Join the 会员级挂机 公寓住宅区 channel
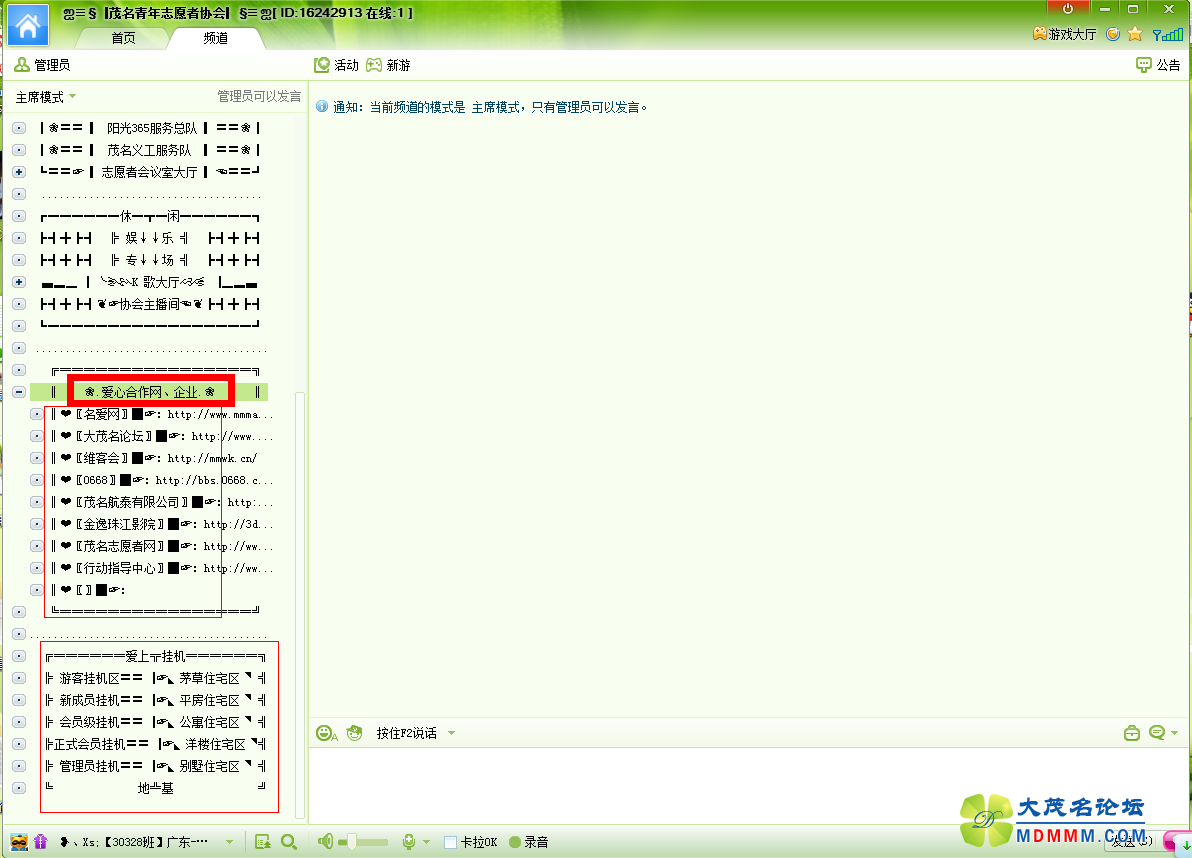 click(x=155, y=722)
